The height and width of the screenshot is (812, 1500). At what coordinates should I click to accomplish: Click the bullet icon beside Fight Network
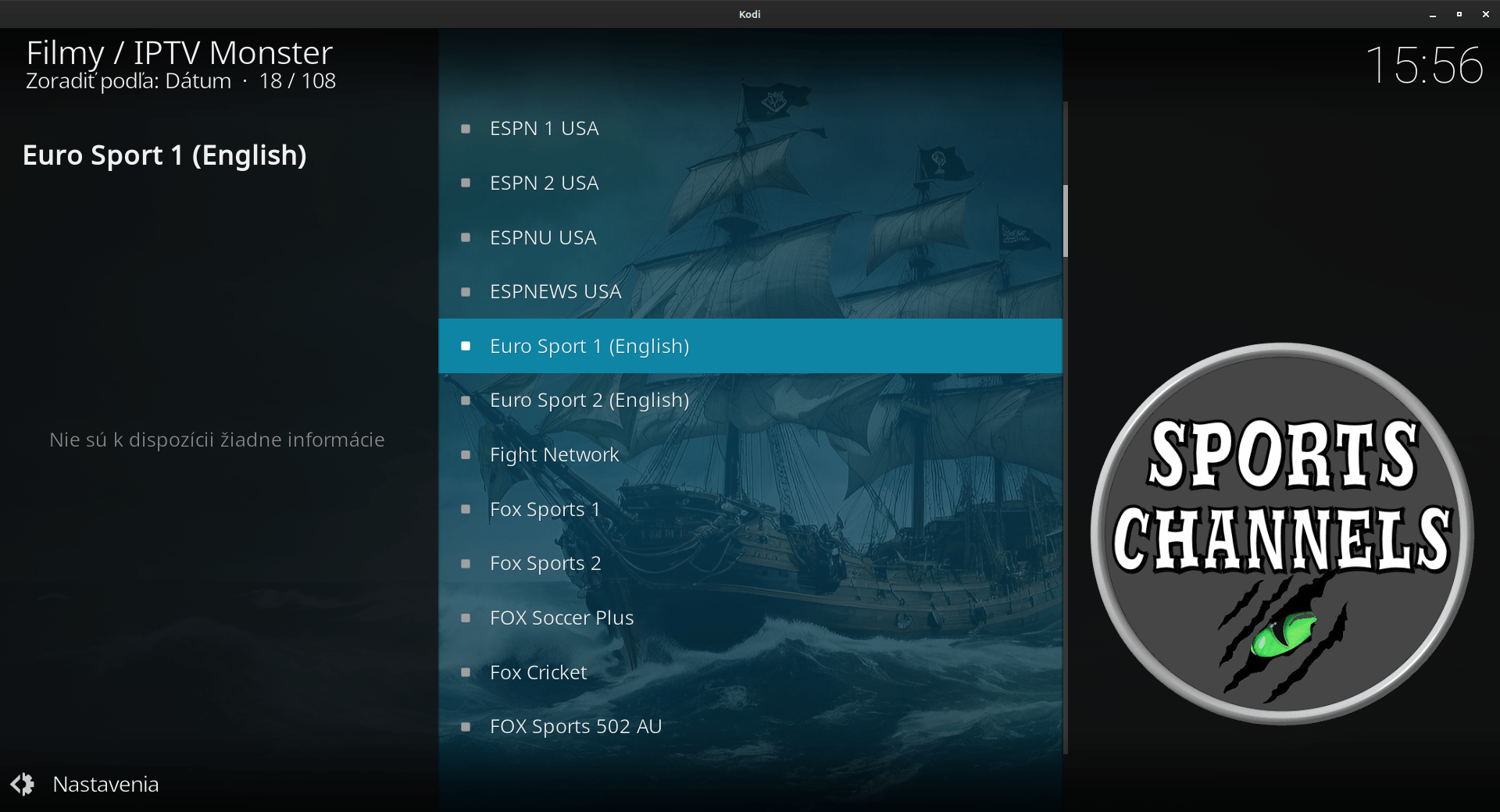point(466,455)
